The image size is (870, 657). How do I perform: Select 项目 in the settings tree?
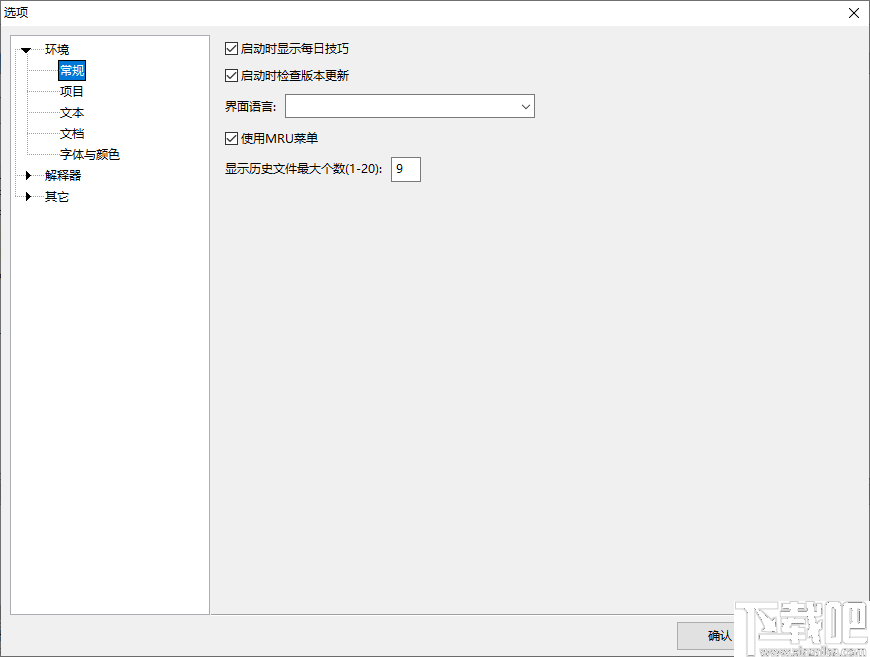(x=71, y=91)
